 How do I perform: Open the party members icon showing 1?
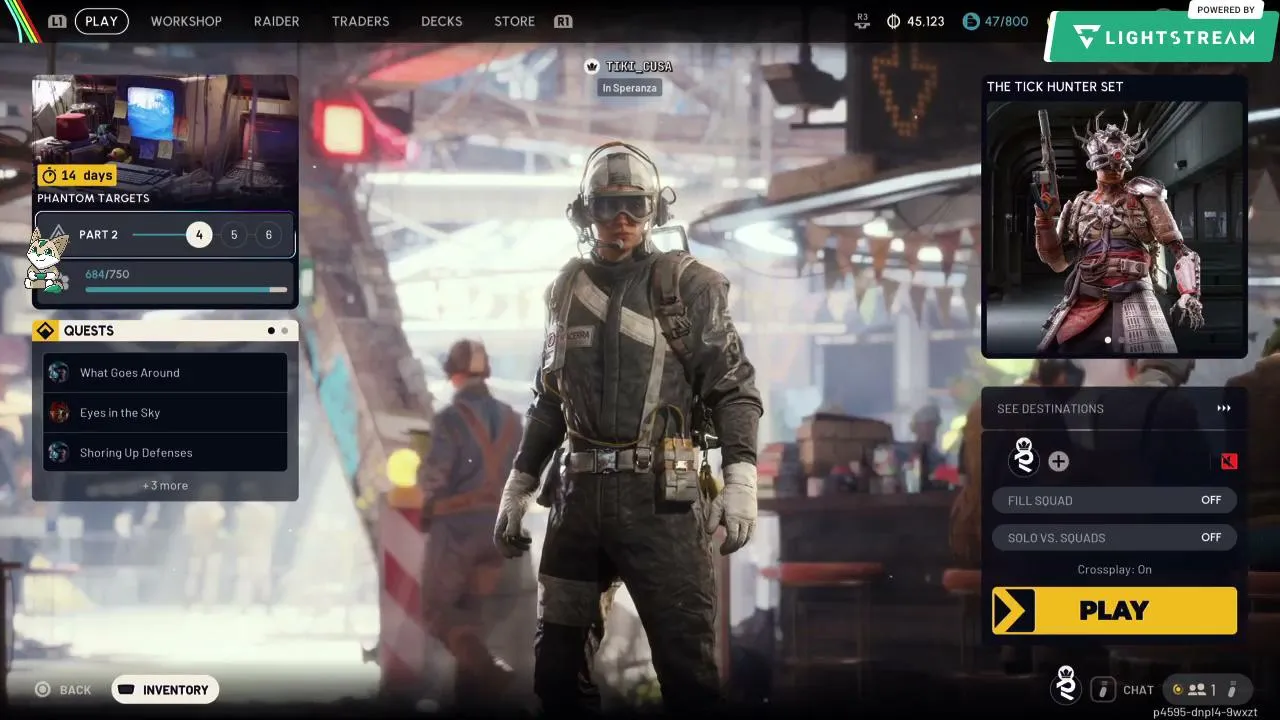click(1200, 689)
